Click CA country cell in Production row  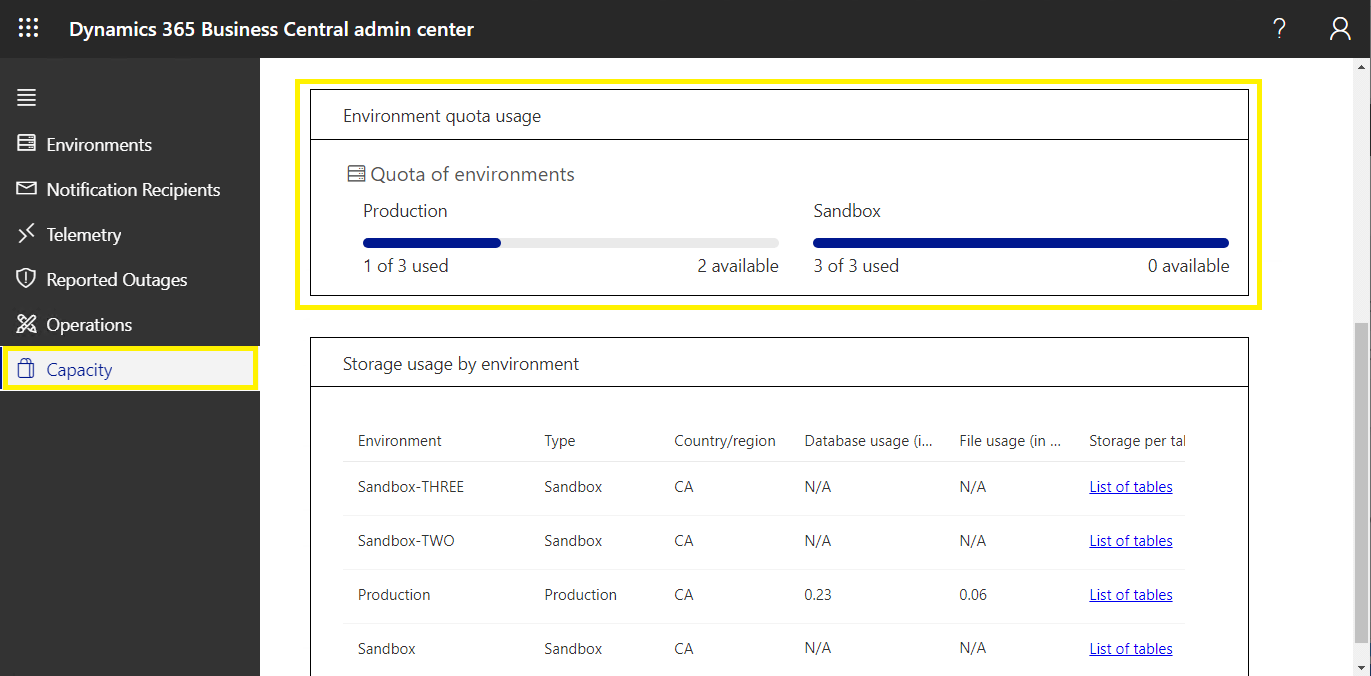coord(684,595)
